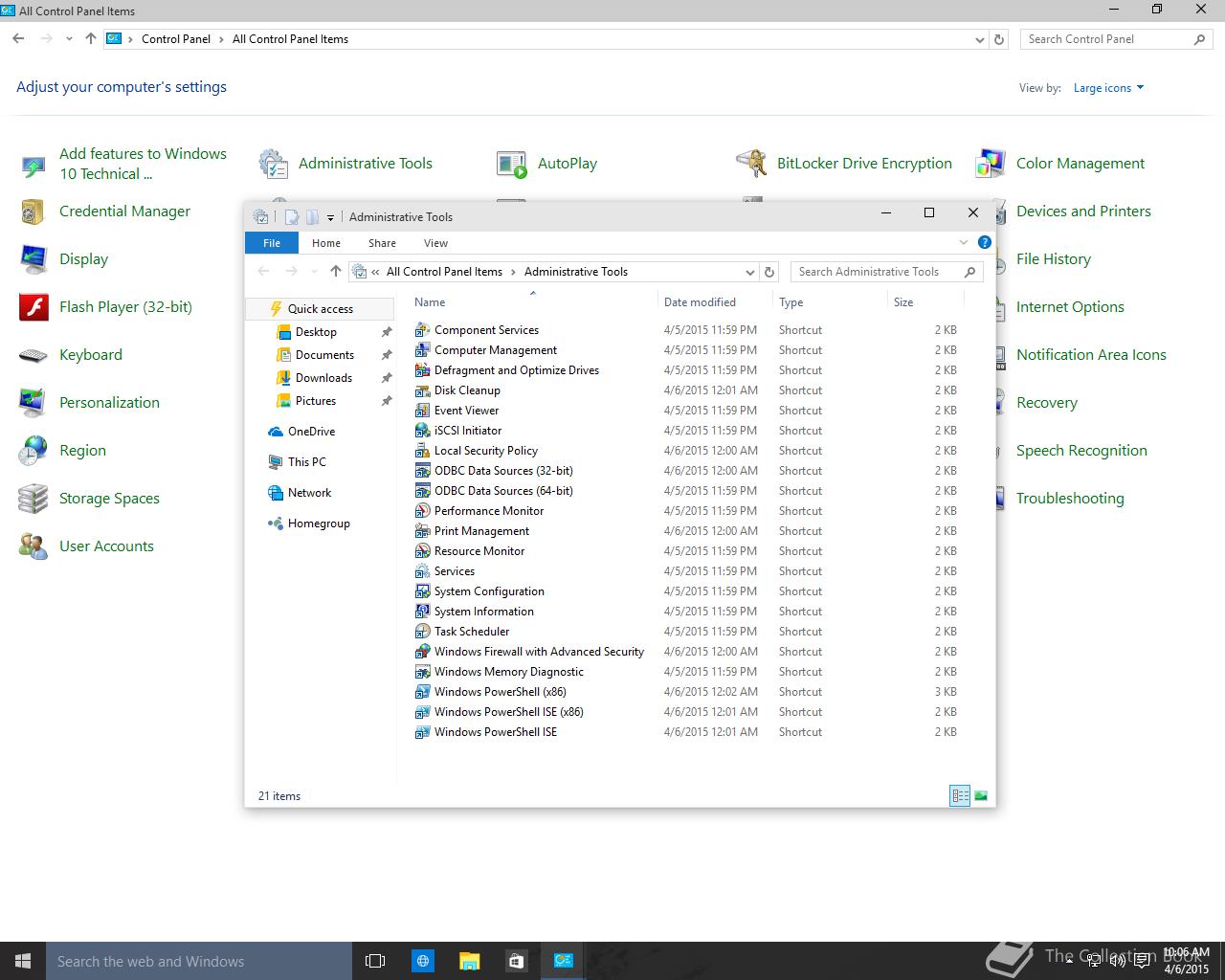This screenshot has width=1225, height=980.
Task: Click the Color Management icon
Action: point(991,164)
